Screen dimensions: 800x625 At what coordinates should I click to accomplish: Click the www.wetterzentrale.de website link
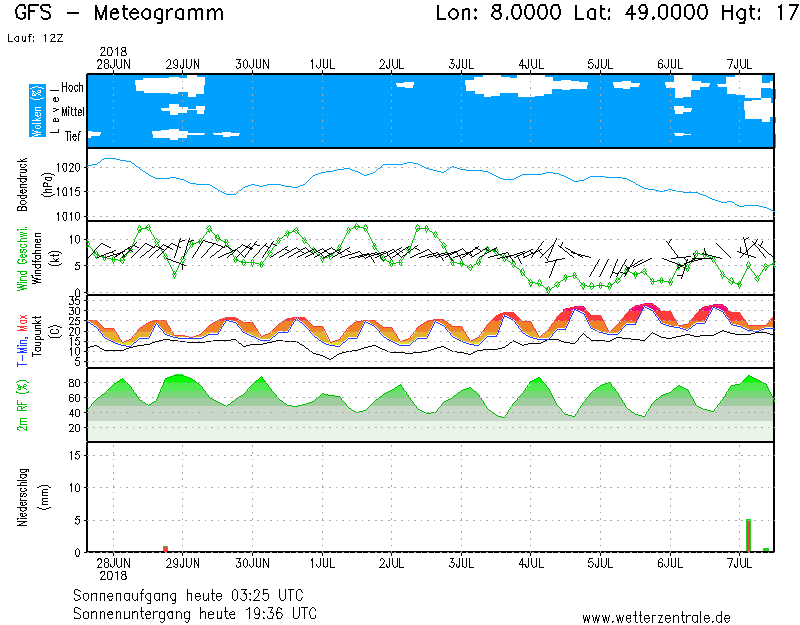click(x=656, y=617)
